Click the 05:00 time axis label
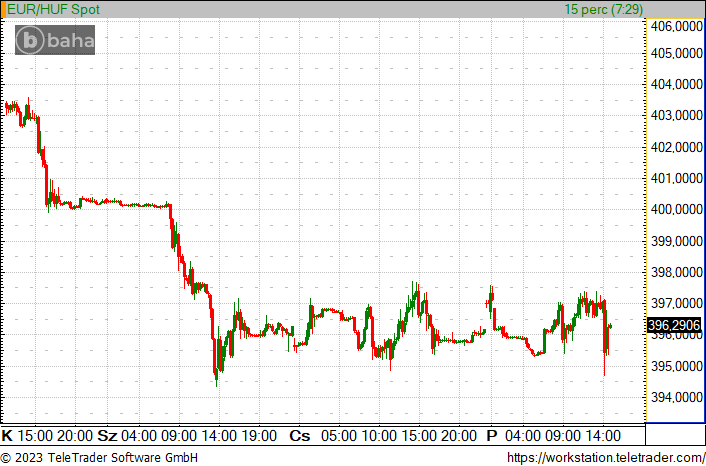 338,436
